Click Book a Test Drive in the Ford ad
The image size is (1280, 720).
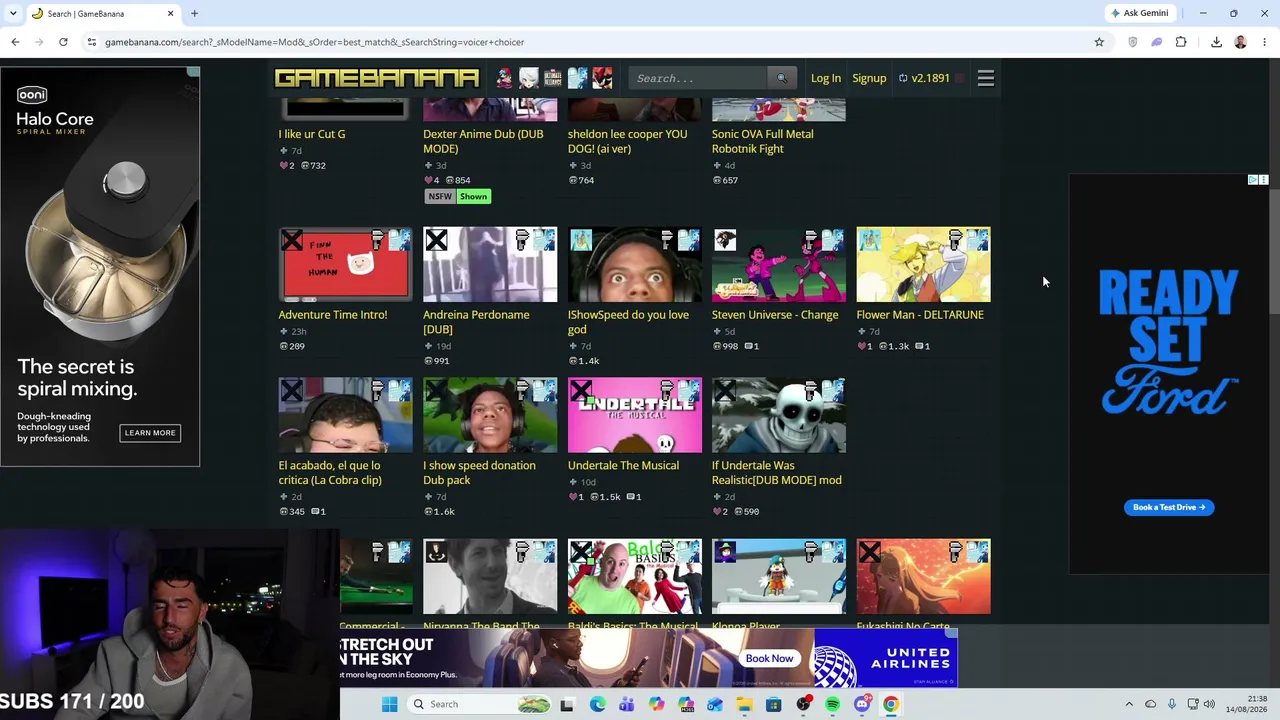pos(1169,507)
